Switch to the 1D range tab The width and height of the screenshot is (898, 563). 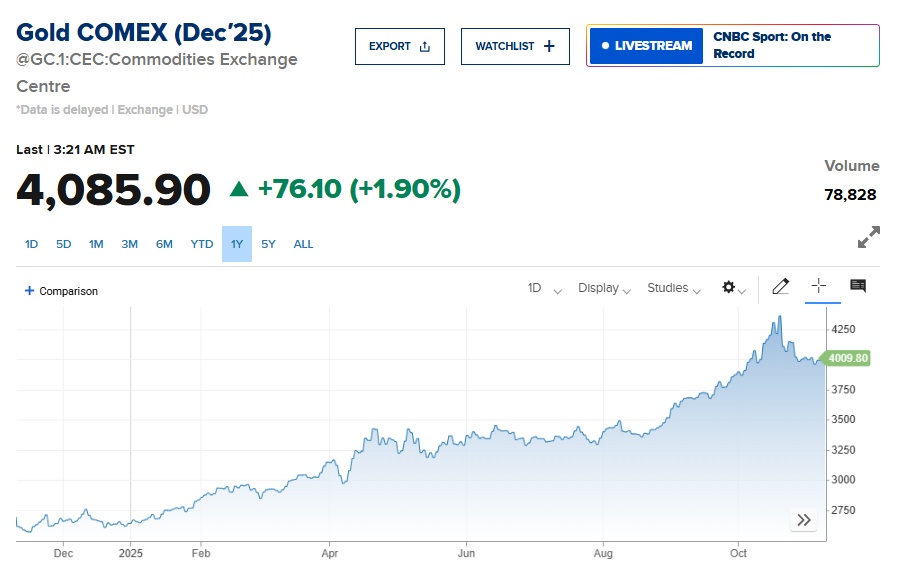tap(31, 244)
